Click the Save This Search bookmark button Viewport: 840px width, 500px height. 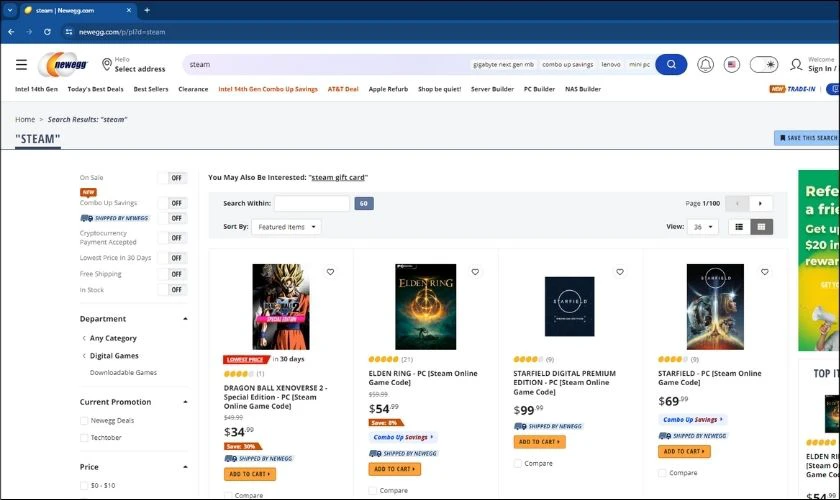click(x=807, y=138)
